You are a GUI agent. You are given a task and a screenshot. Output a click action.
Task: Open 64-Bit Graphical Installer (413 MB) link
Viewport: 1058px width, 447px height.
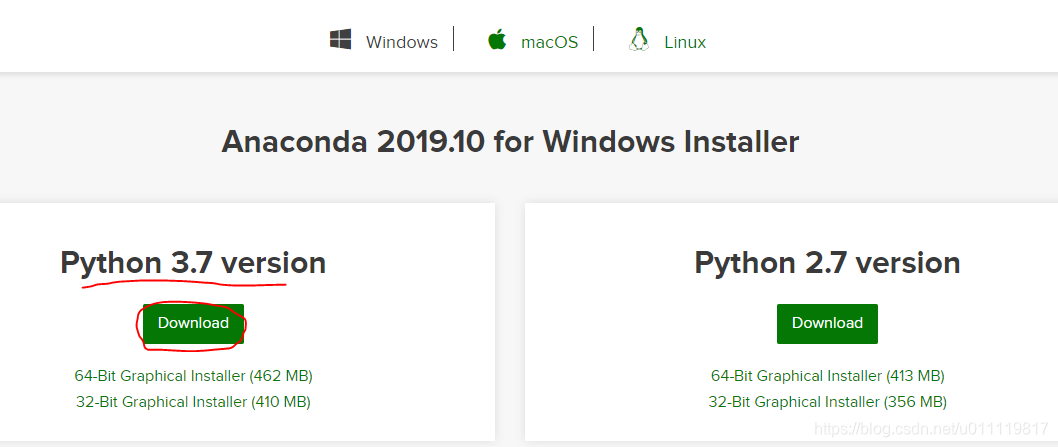pos(827,375)
